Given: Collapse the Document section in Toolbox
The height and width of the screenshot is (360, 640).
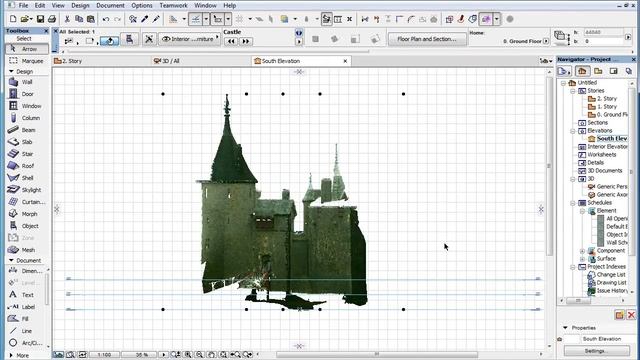Looking at the screenshot, I should pos(11,260).
